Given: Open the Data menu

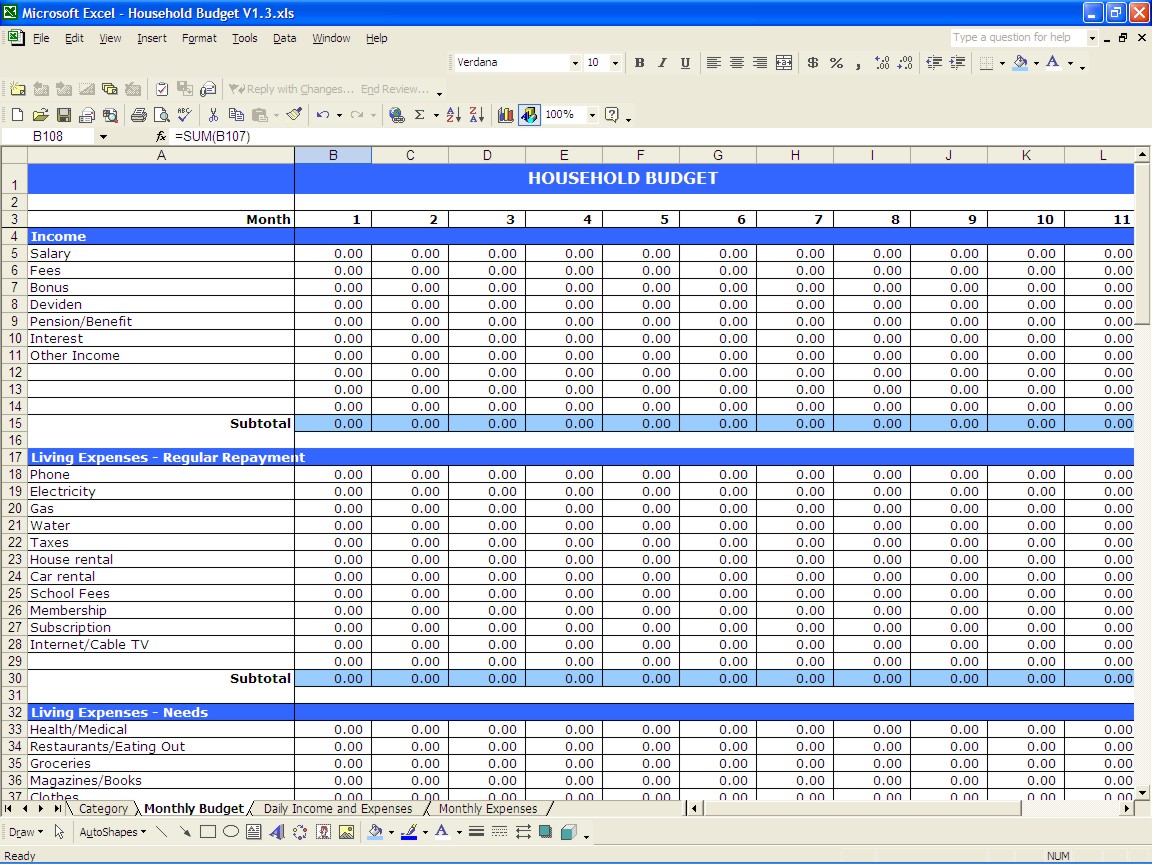Looking at the screenshot, I should [284, 38].
